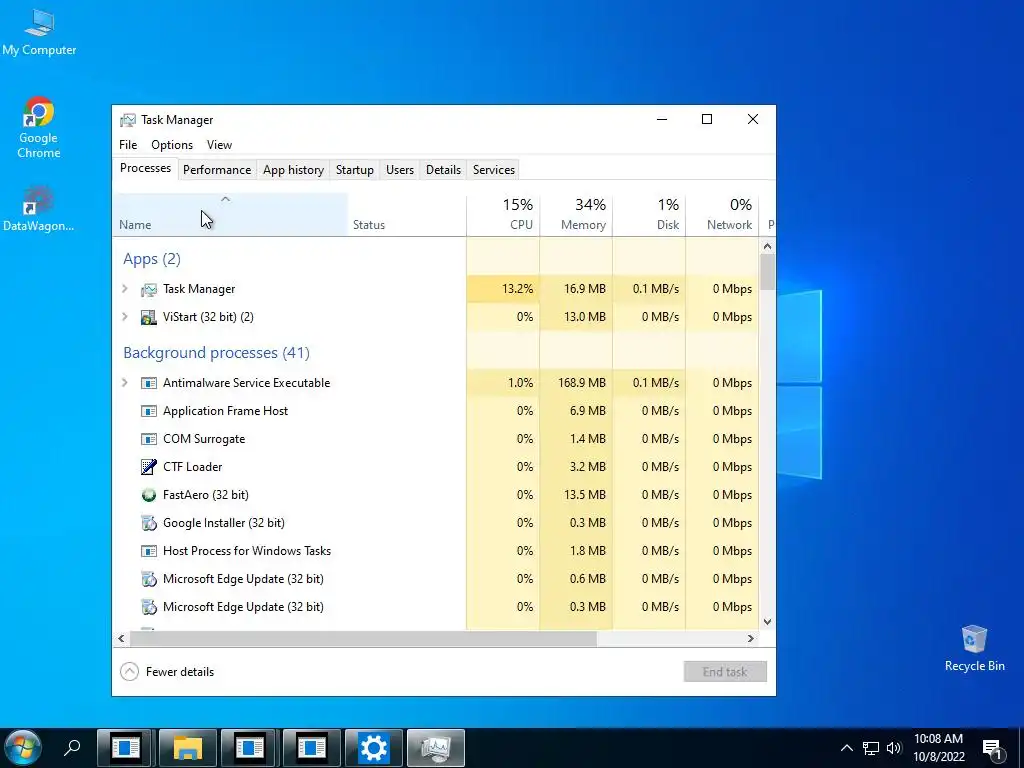Click vertical scrollbar down arrow
This screenshot has width=1024, height=768.
pyautogui.click(x=767, y=622)
